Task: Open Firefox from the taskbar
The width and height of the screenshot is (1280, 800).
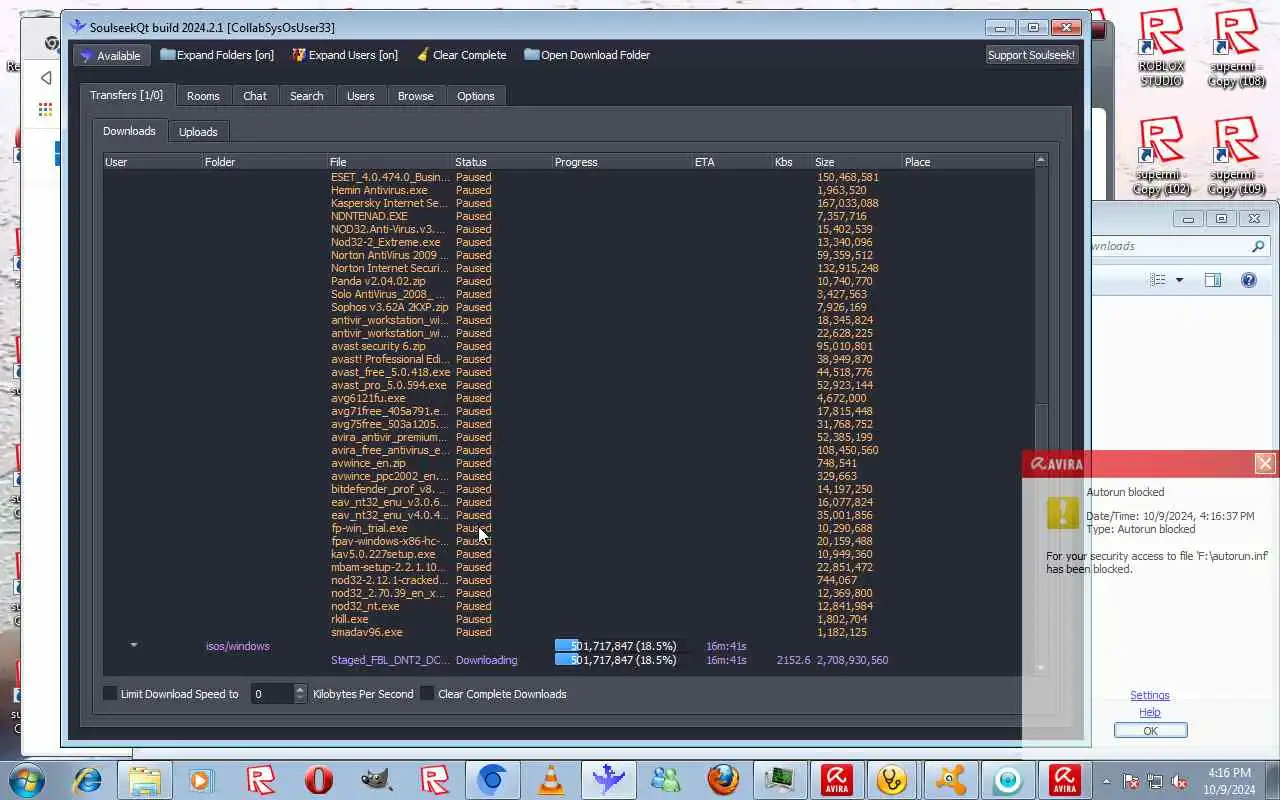Action: (x=723, y=780)
